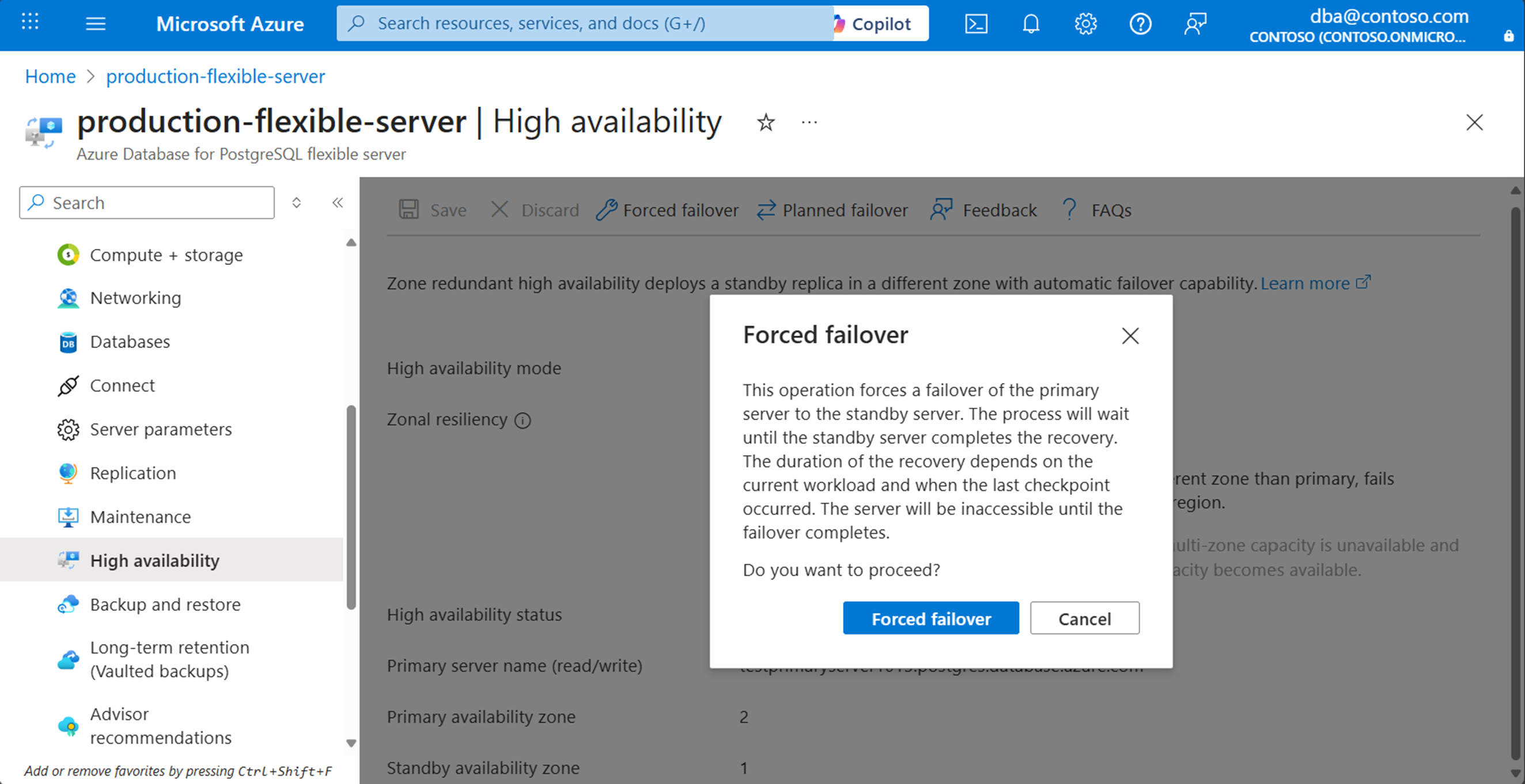Open portal settings gear icon
The width and height of the screenshot is (1525, 784).
1085,24
